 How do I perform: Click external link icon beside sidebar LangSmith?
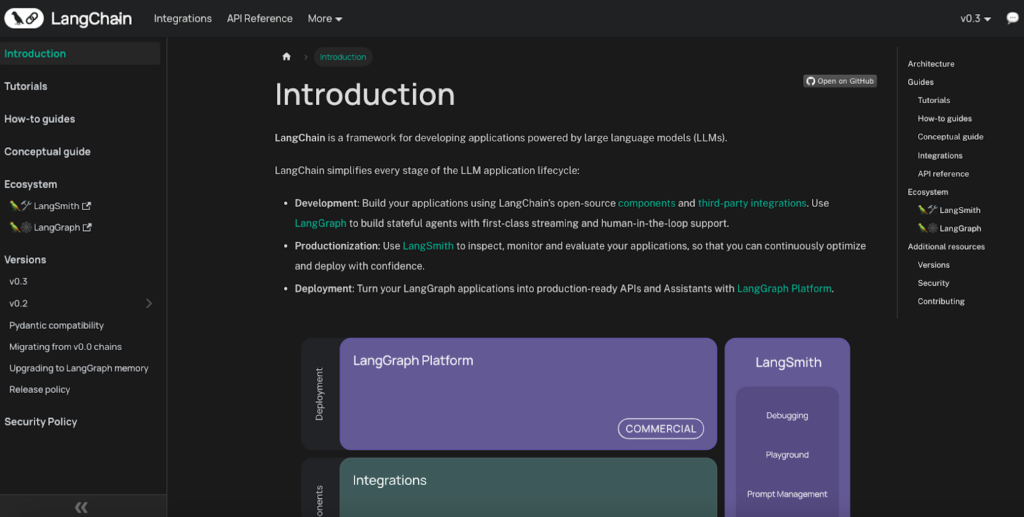(x=86, y=206)
